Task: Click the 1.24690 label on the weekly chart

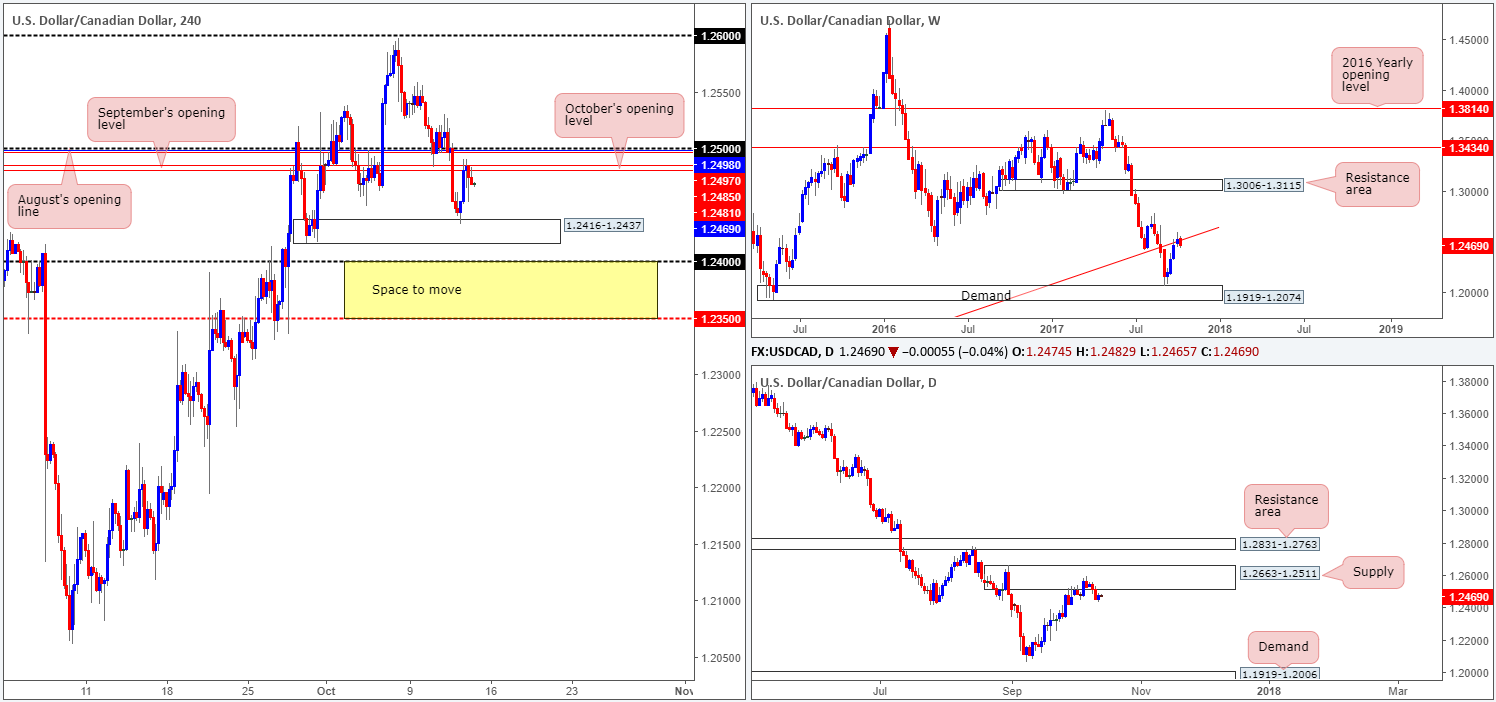Action: [1467, 244]
